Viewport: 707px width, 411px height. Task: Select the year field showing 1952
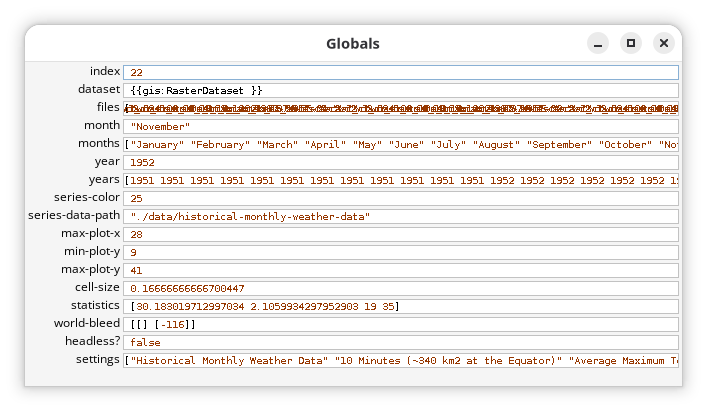[400, 162]
